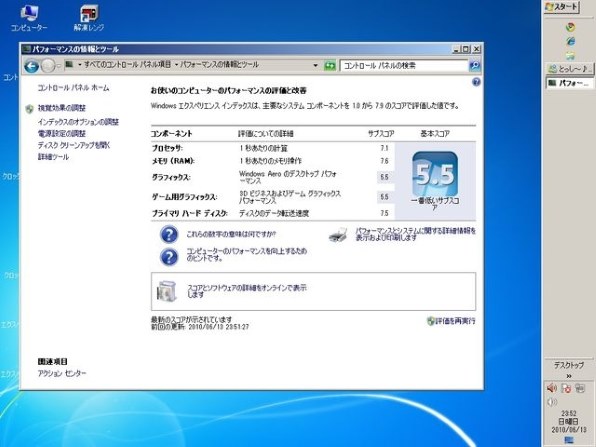Click the サブスコア column header
Viewport: 596px width, 447px height.
point(381,134)
